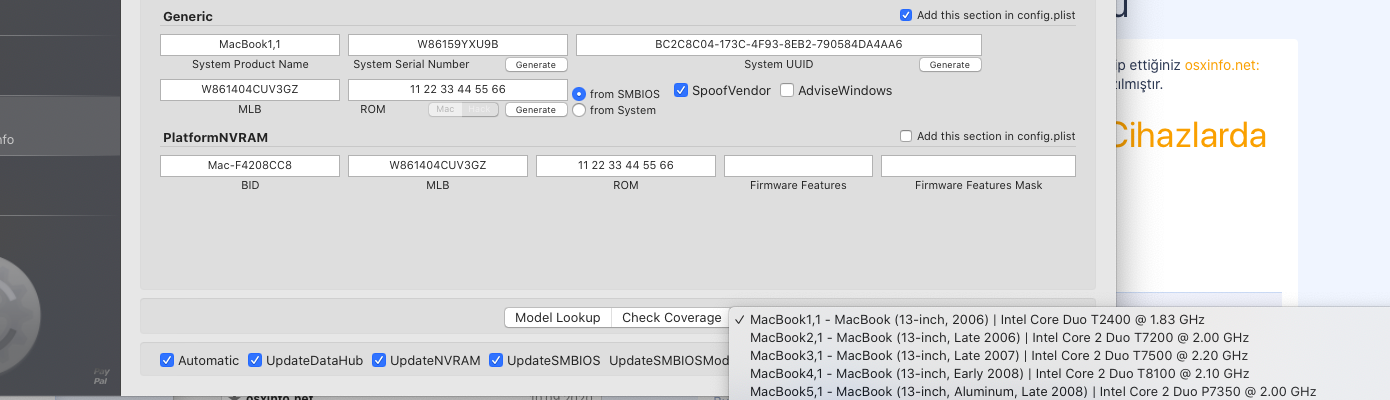Generate a new System UUID
The image size is (1390, 400).
(950, 65)
